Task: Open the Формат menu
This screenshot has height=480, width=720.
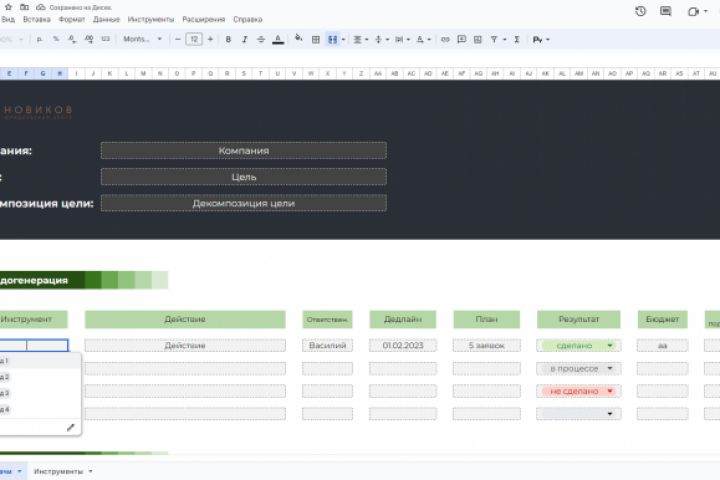Action: pyautogui.click(x=72, y=19)
